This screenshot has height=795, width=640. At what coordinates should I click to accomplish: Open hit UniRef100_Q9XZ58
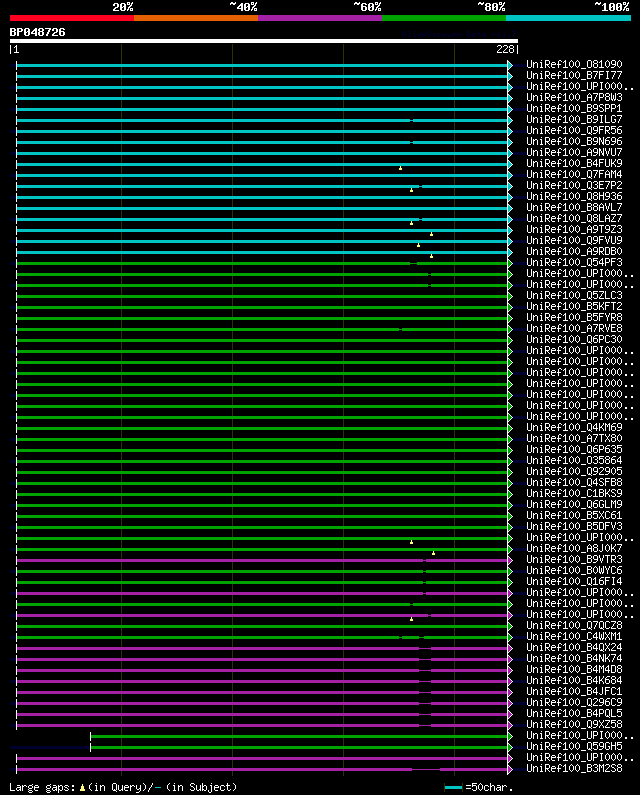point(574,725)
